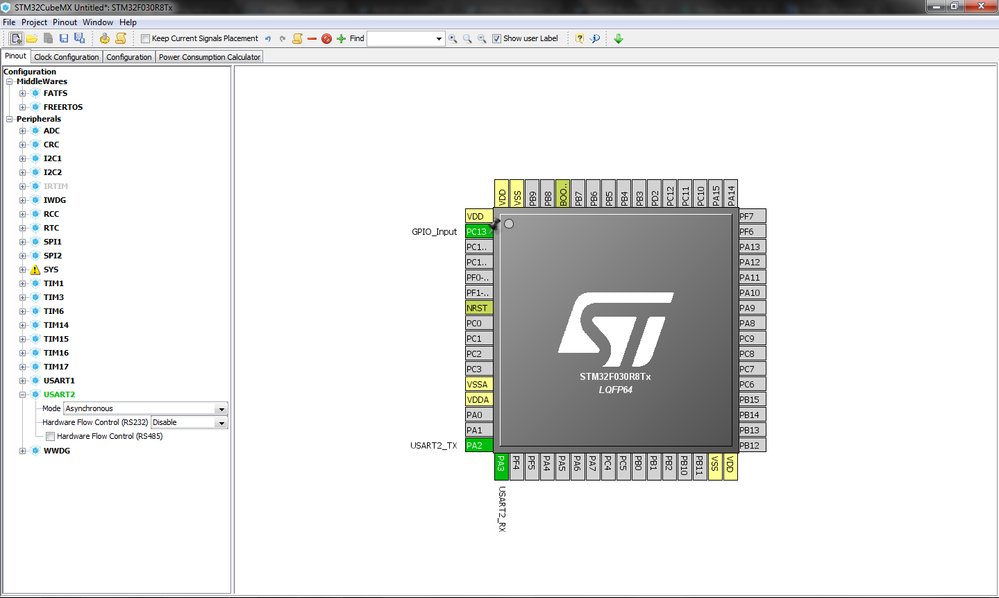The height and width of the screenshot is (598, 999).
Task: Click the Undo arrow icon
Action: (268, 39)
